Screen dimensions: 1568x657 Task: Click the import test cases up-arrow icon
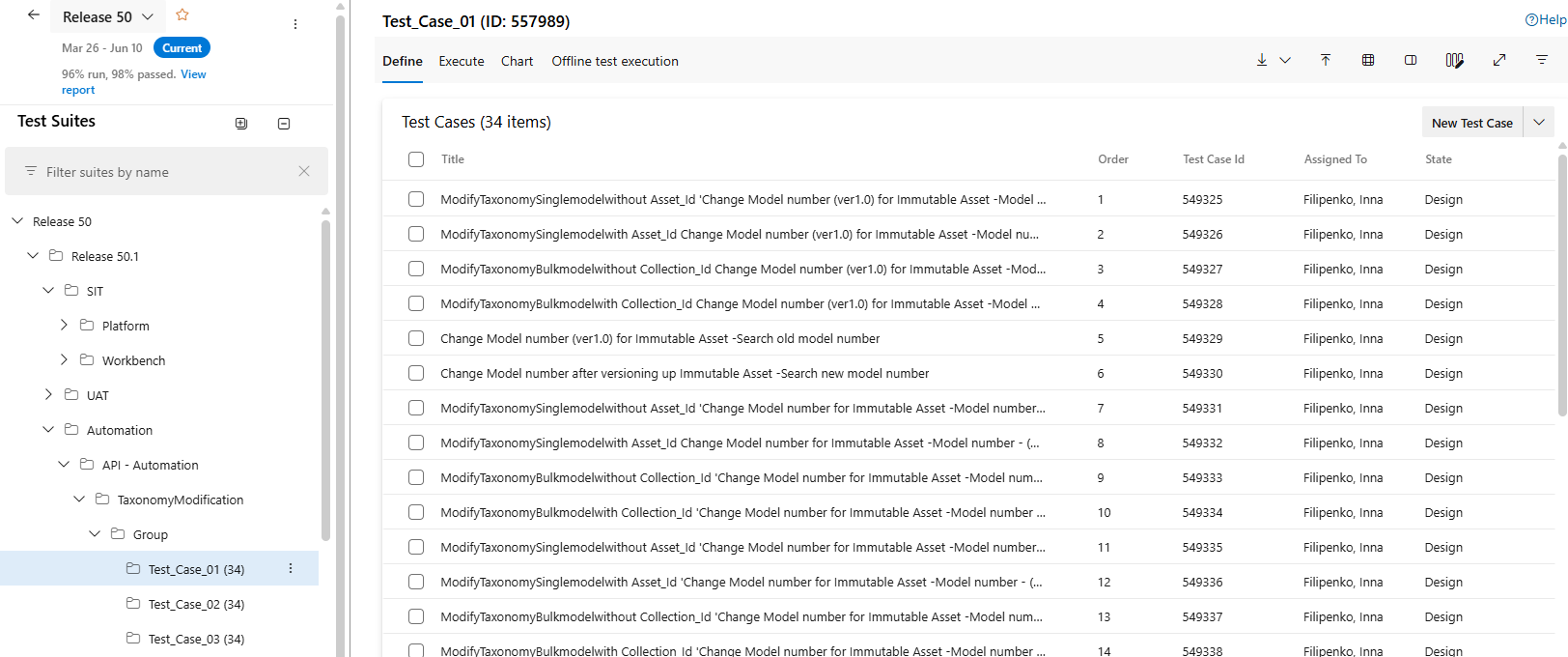point(1326,60)
